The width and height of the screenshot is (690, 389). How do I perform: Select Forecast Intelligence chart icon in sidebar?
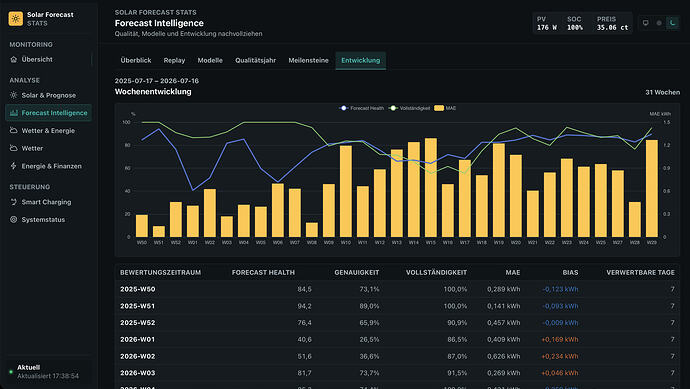pos(14,113)
